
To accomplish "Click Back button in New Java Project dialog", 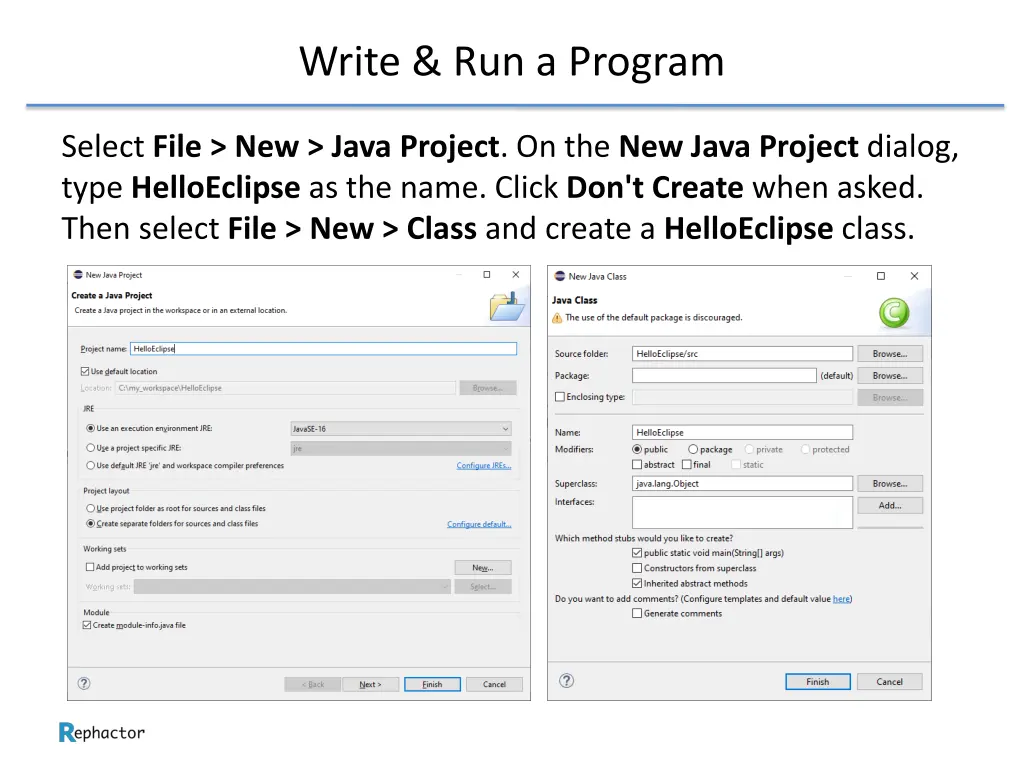I will (313, 684).
